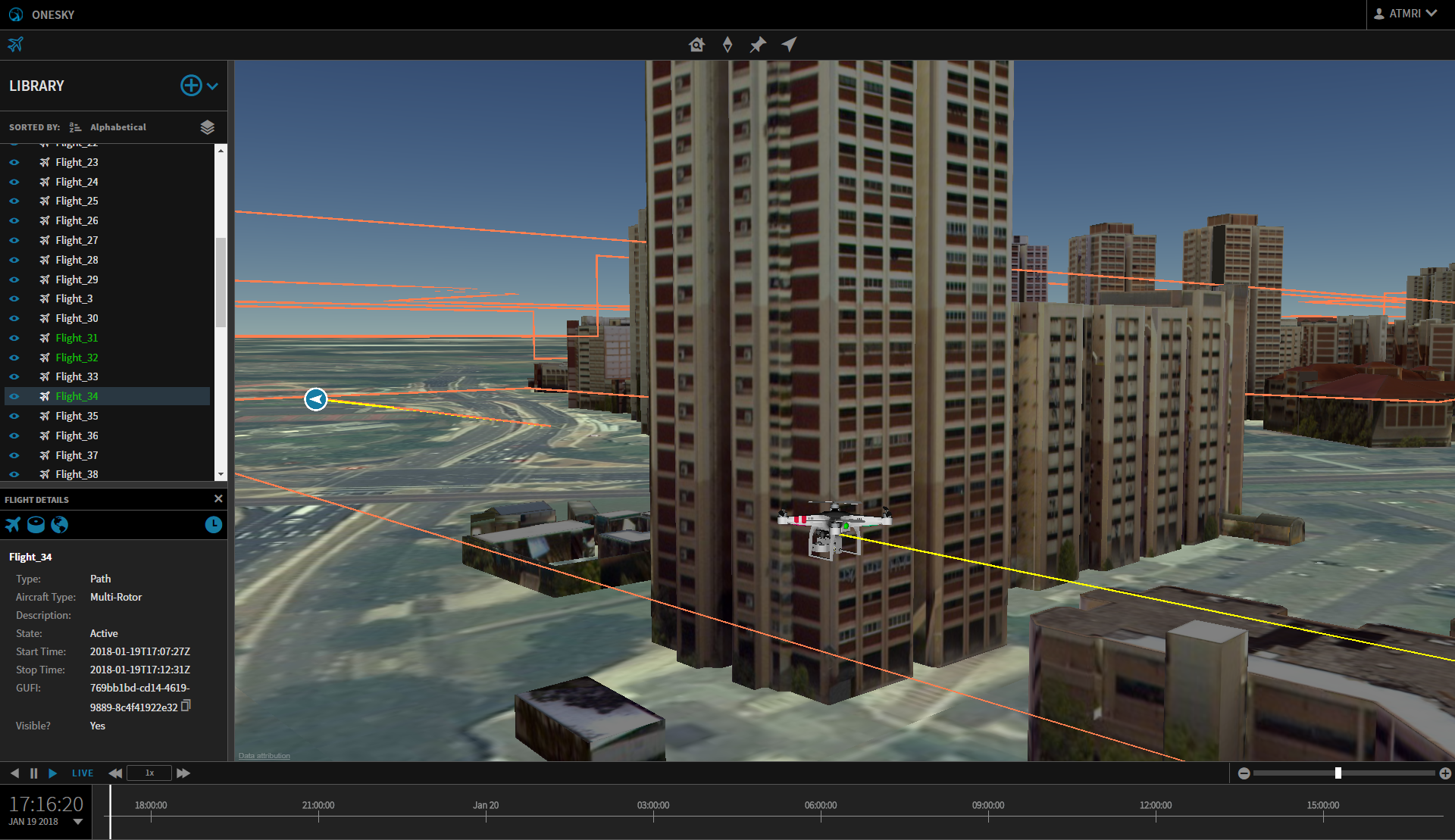This screenshot has height=840, width=1455.
Task: Hide Flight_26 using its eye icon
Action: click(14, 220)
